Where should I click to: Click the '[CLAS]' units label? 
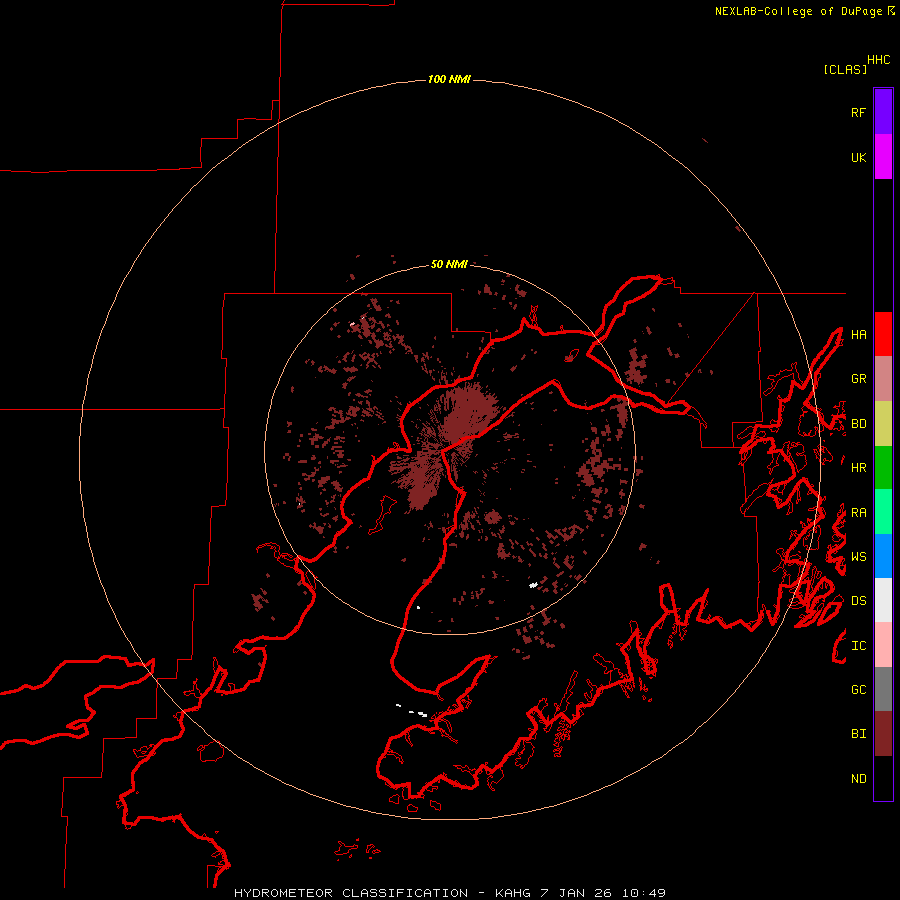[845, 69]
